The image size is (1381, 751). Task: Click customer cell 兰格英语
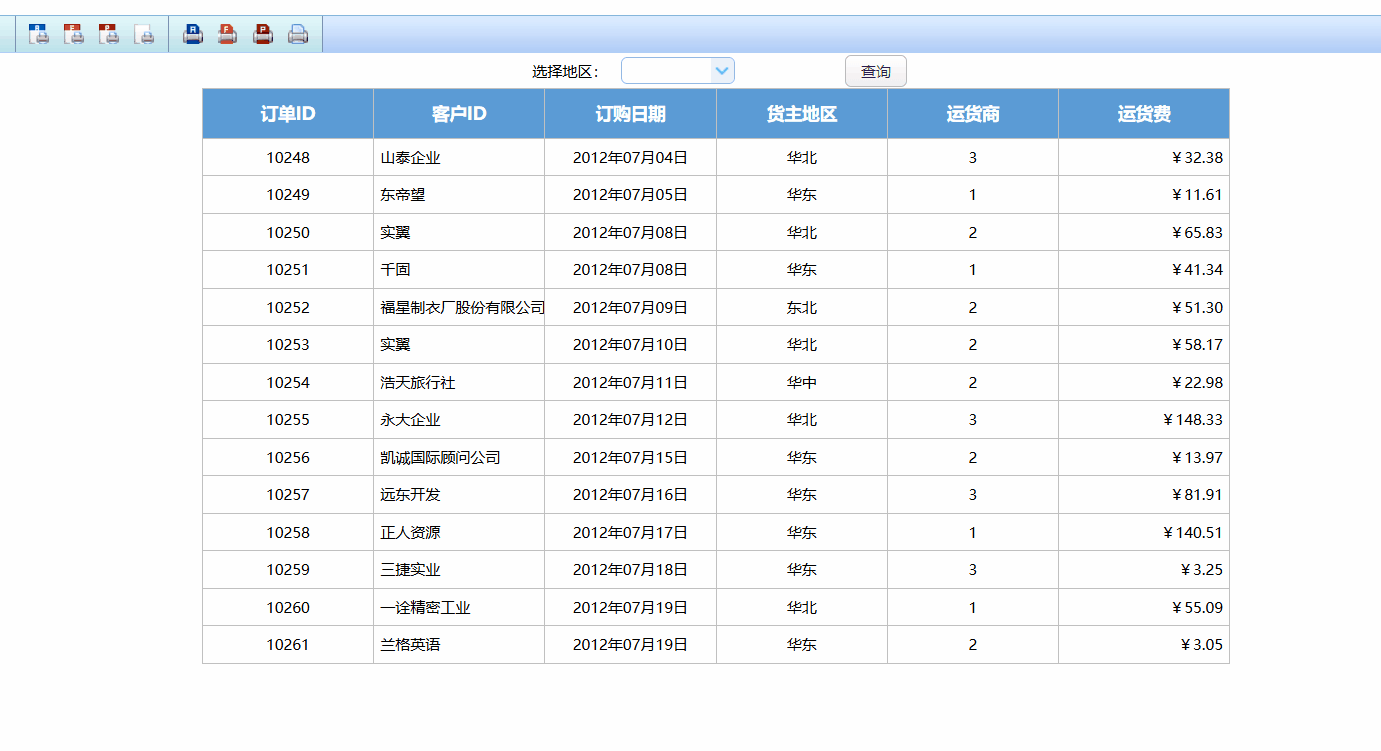[x=410, y=645]
